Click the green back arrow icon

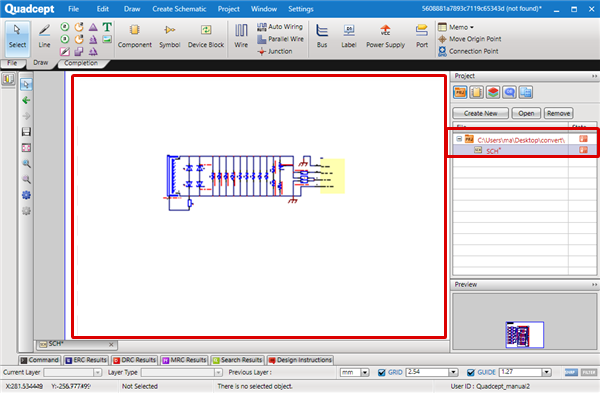(x=26, y=100)
